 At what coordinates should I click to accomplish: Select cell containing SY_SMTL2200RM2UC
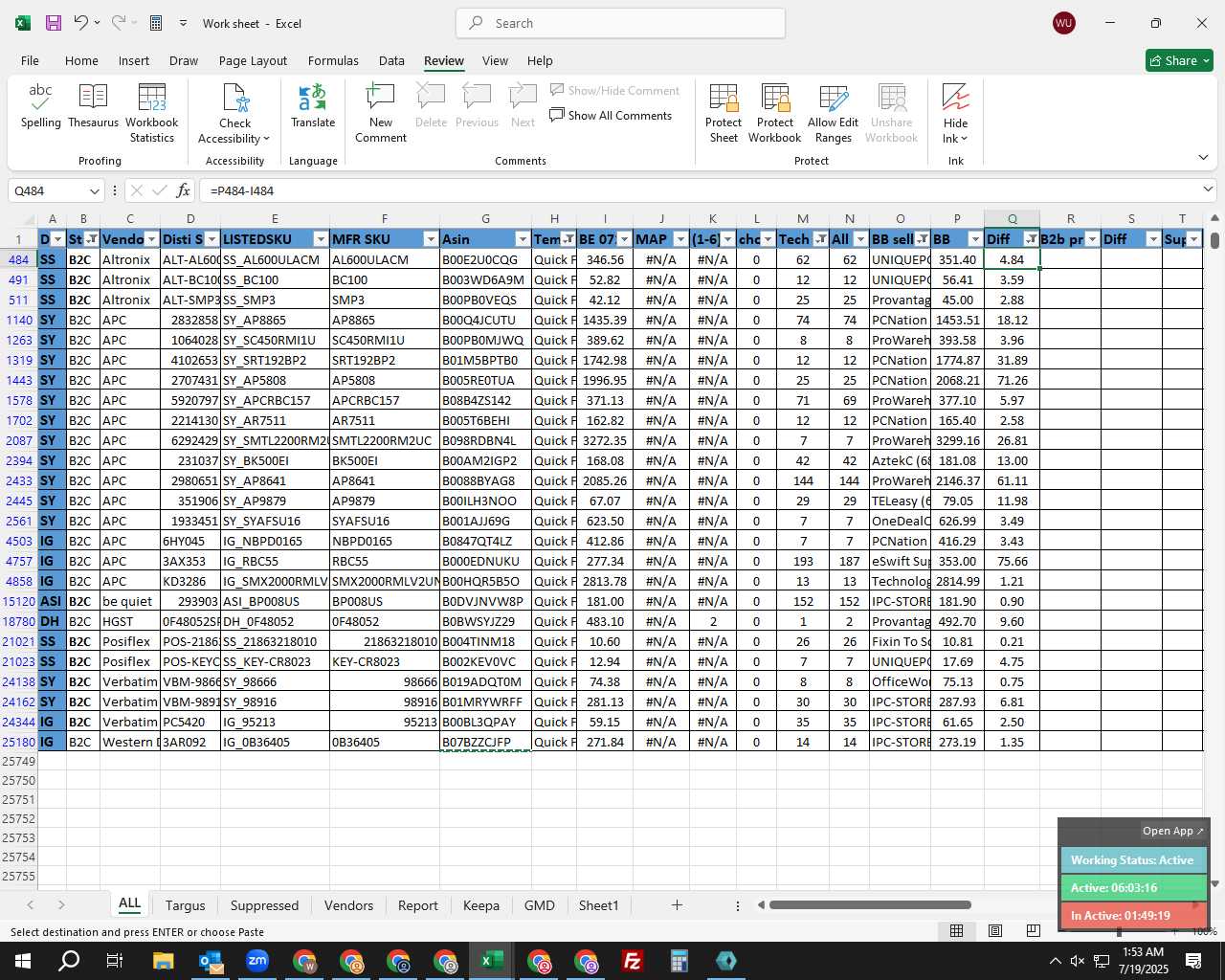point(275,440)
